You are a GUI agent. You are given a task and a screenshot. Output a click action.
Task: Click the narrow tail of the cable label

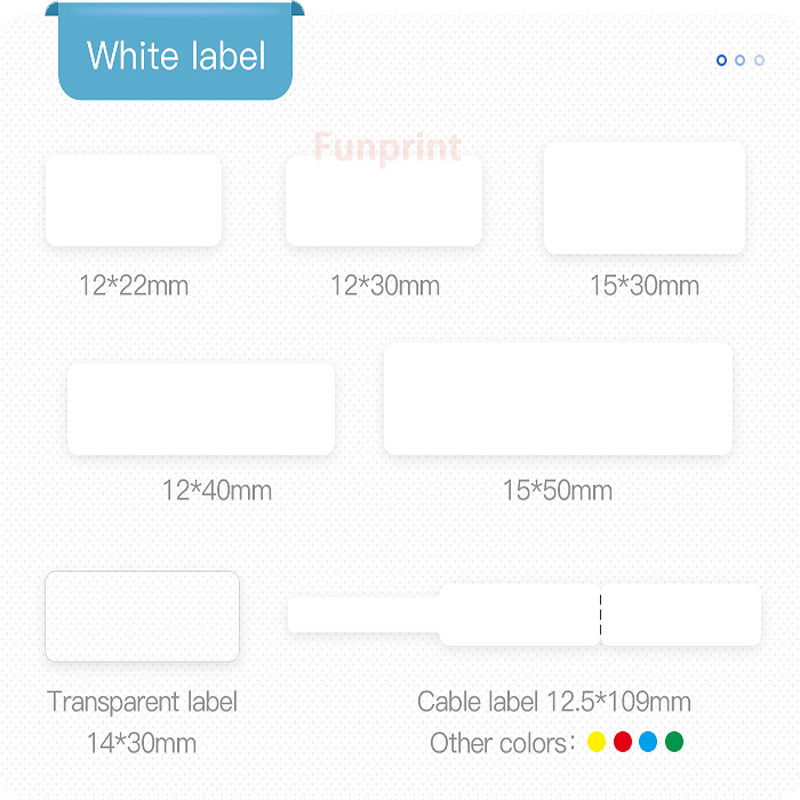pos(362,615)
